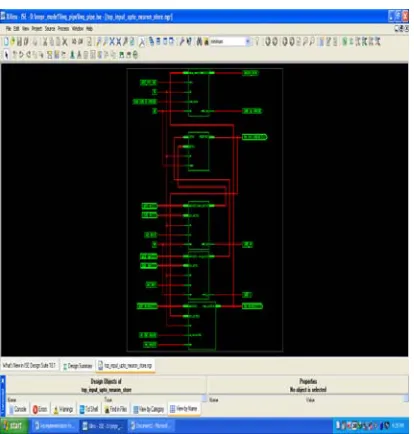Open the Tcl Shell tab

tap(89, 409)
